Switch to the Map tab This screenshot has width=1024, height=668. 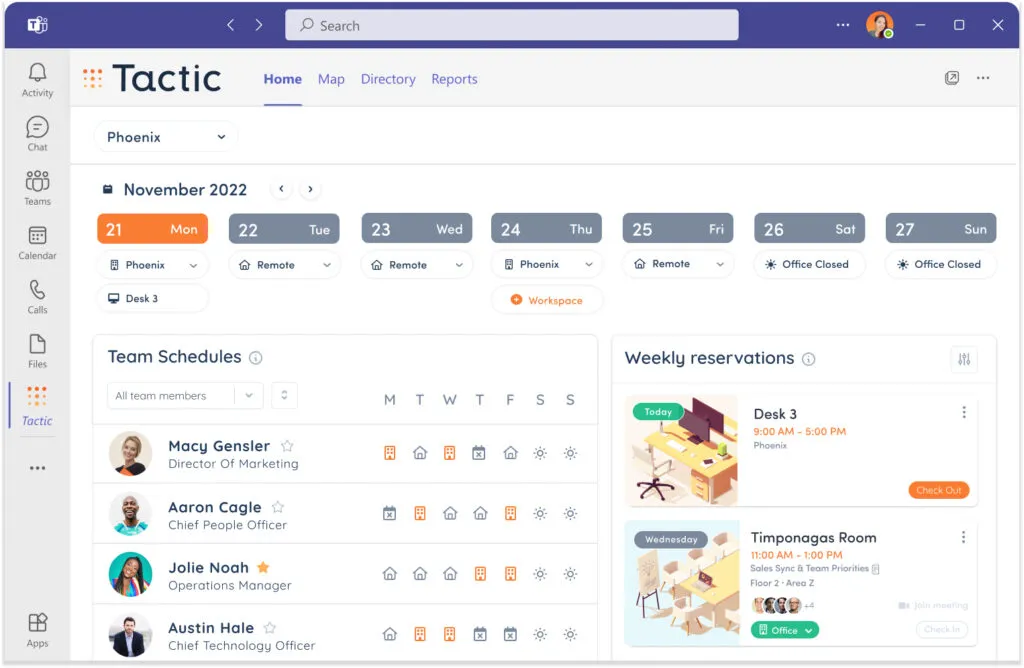point(331,79)
